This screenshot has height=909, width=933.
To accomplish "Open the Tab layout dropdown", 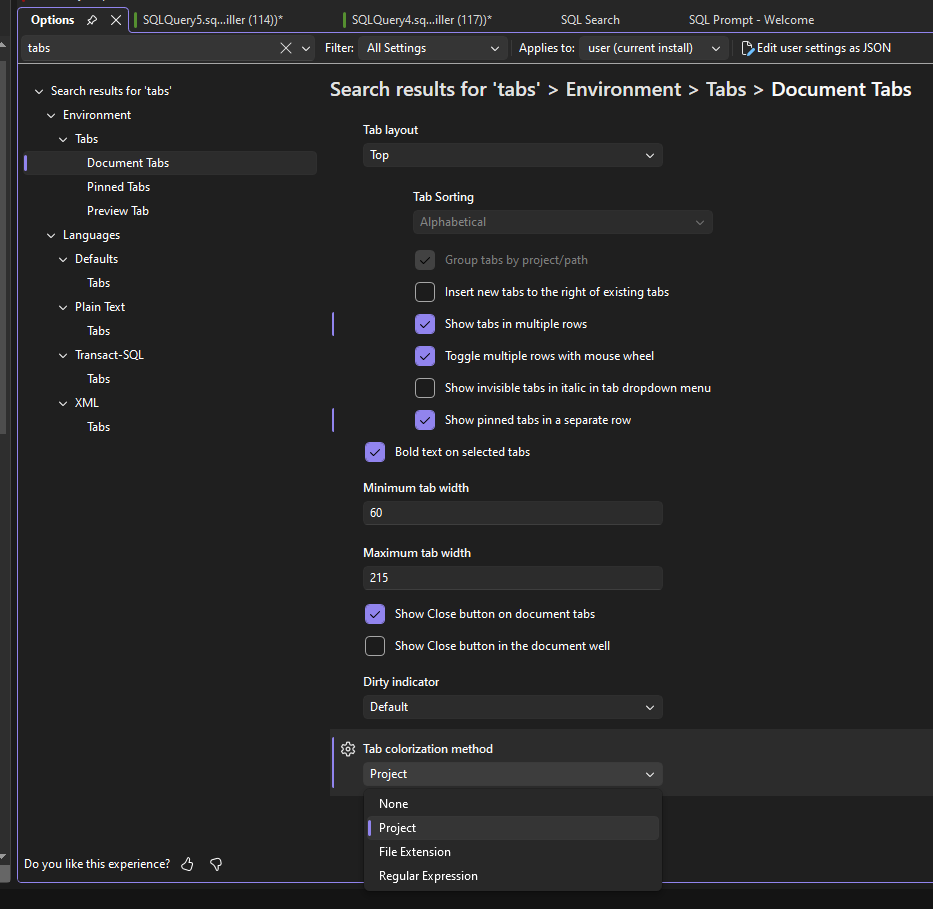I will point(512,155).
